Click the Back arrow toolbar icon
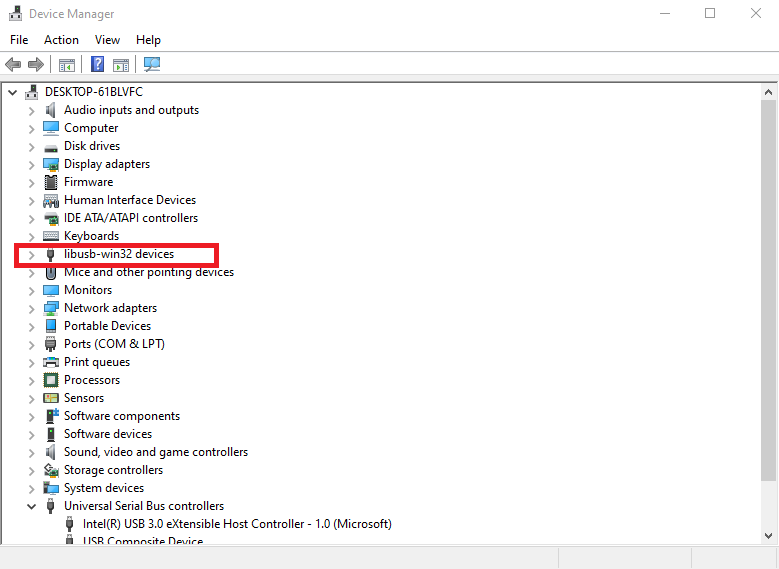Viewport: 779px width, 569px height. [13, 64]
